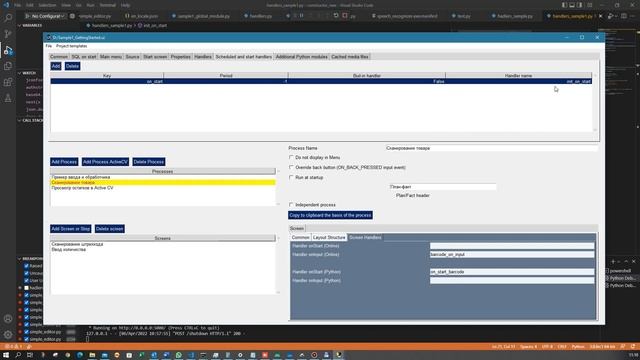Collapse VARIABLES section in debug sidebar
Viewport: 640px width, 360px height.
coord(30,25)
